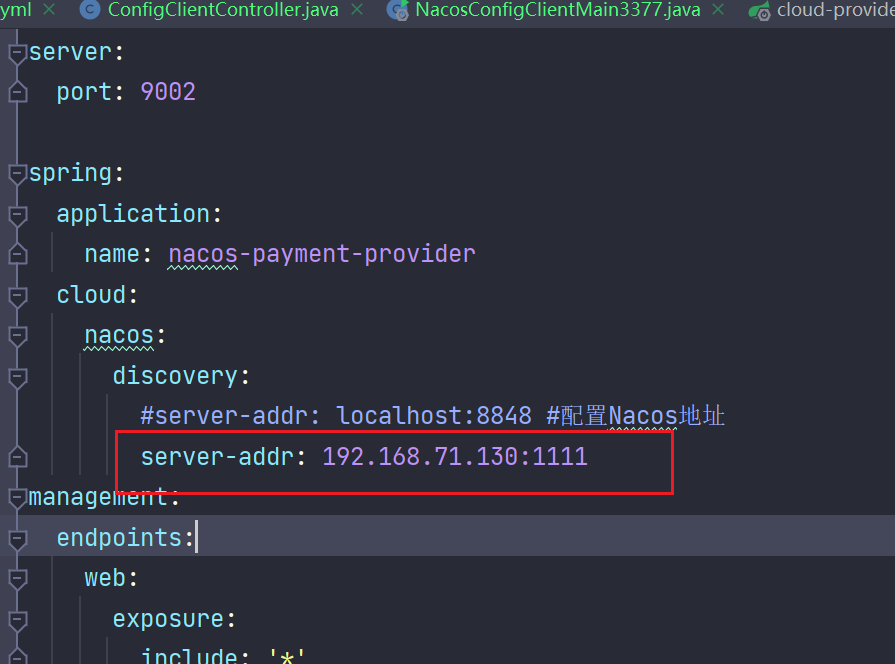Click the Spring leaf icon on cloud-provider tab
This screenshot has width=895, height=664.
tap(760, 10)
